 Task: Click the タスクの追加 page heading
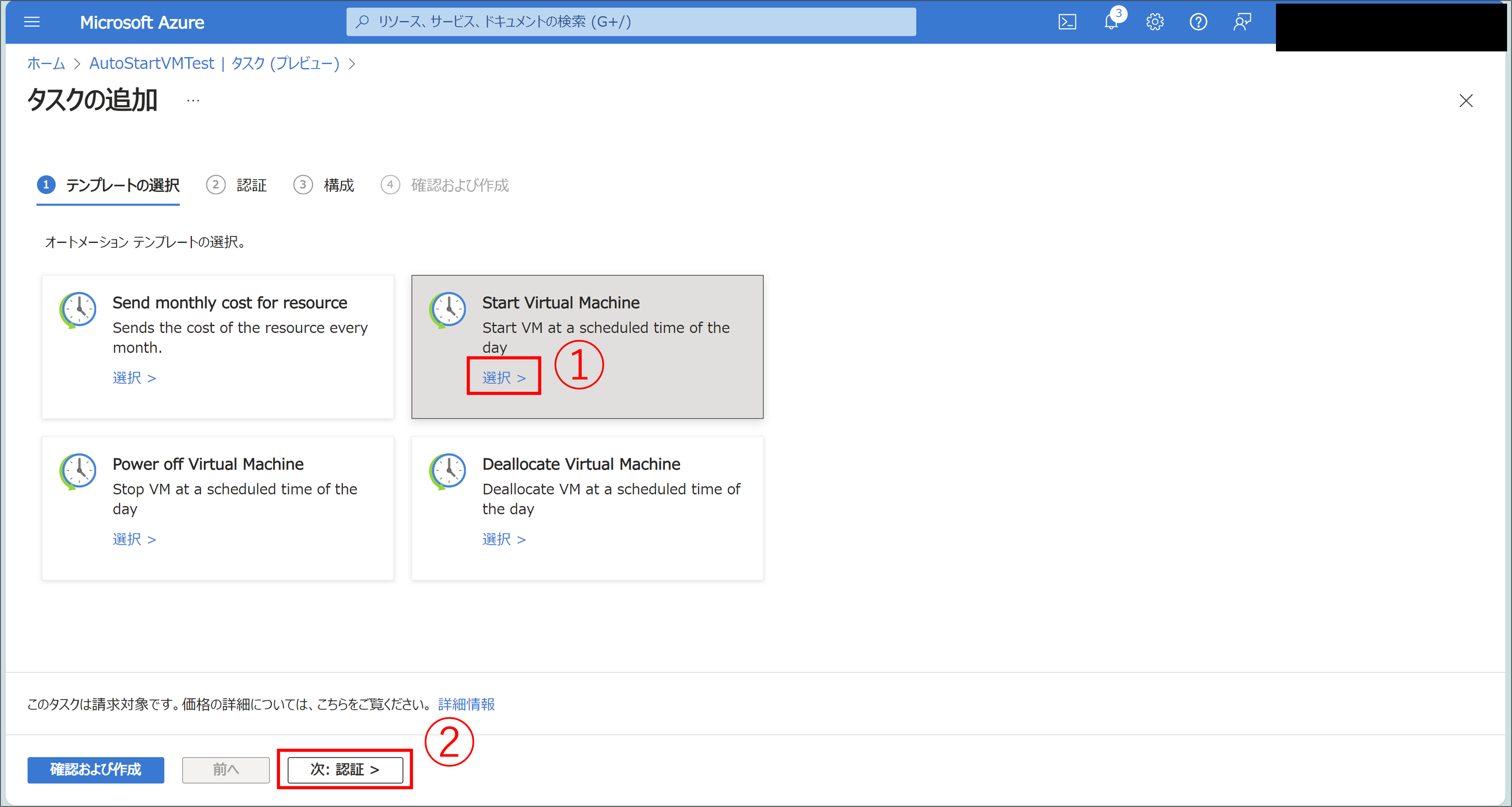tap(92, 100)
